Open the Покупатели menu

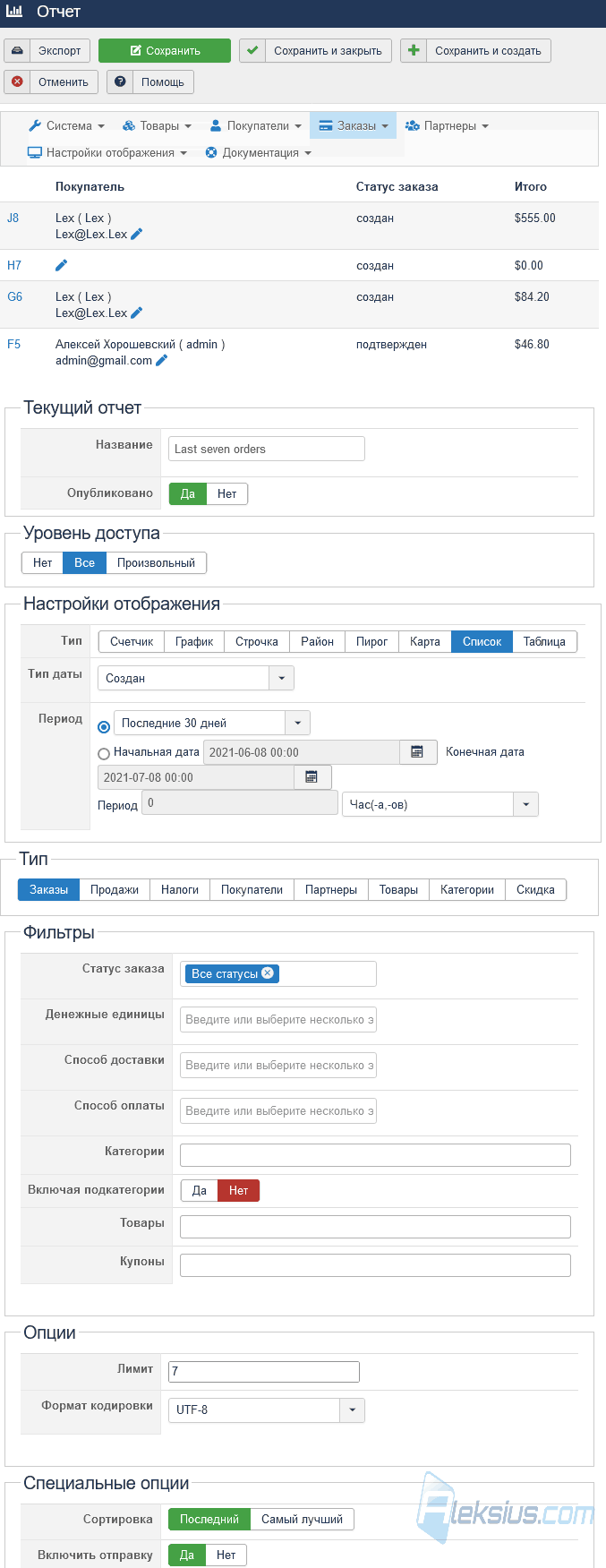(x=256, y=126)
